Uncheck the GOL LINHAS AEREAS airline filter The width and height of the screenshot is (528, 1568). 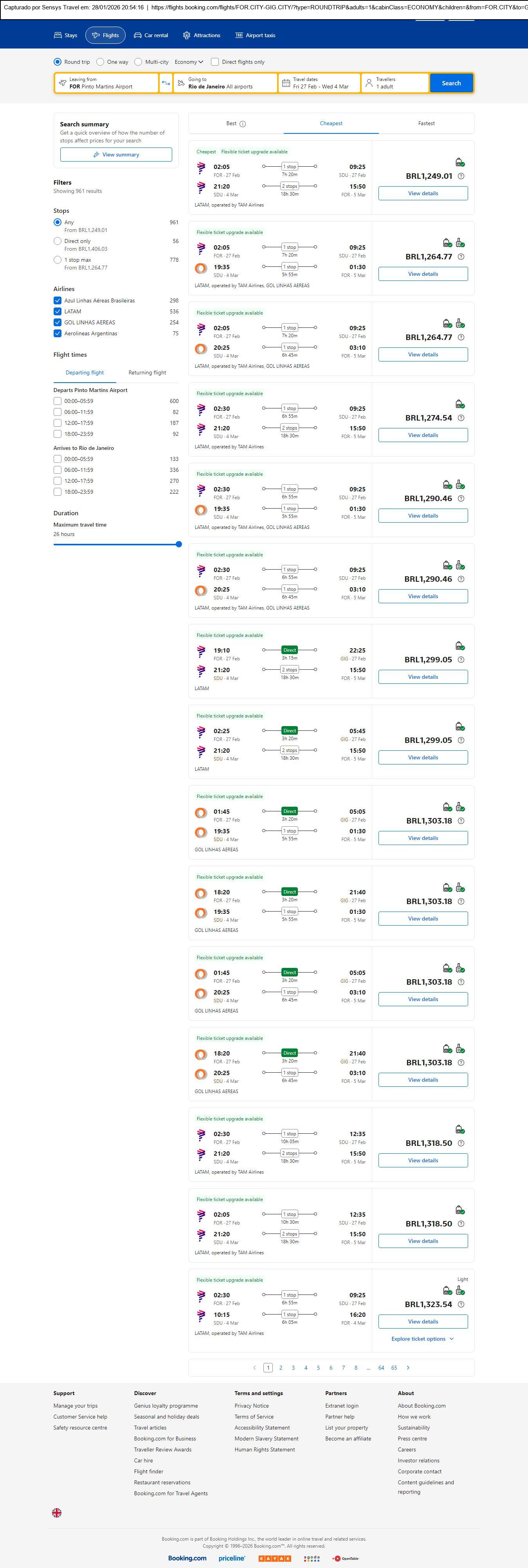tap(57, 322)
